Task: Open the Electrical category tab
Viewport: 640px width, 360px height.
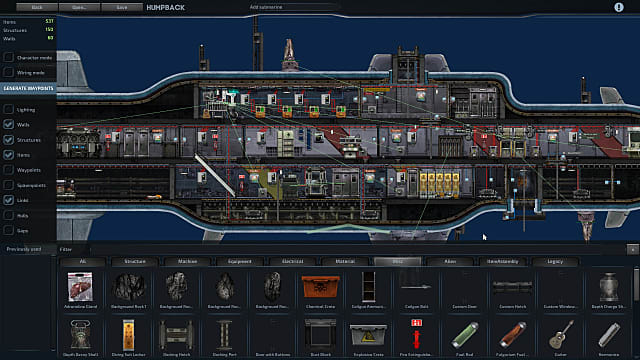Action: click(293, 261)
